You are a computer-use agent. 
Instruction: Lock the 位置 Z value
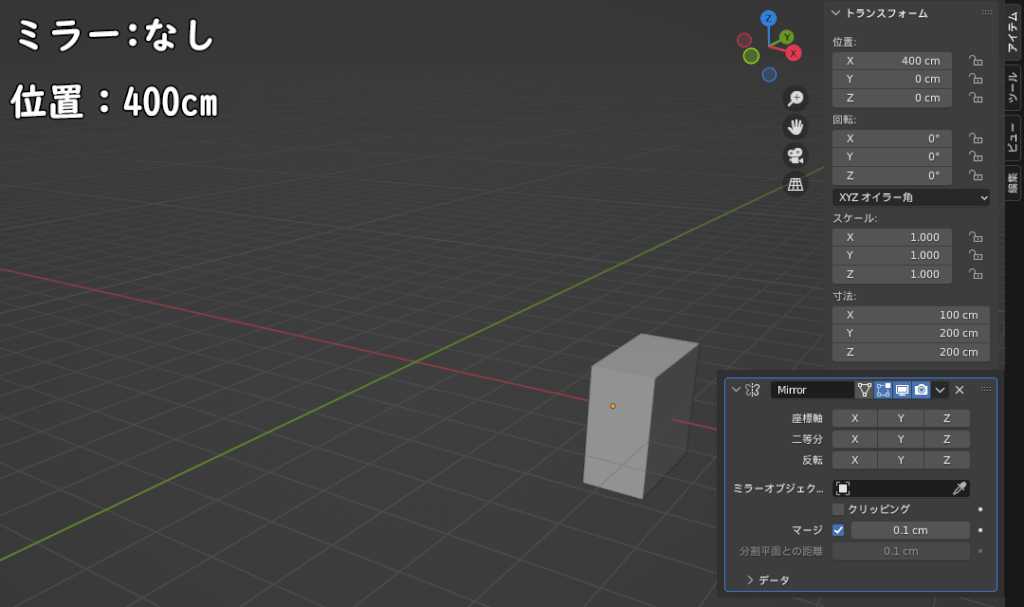pyautogui.click(x=976, y=98)
